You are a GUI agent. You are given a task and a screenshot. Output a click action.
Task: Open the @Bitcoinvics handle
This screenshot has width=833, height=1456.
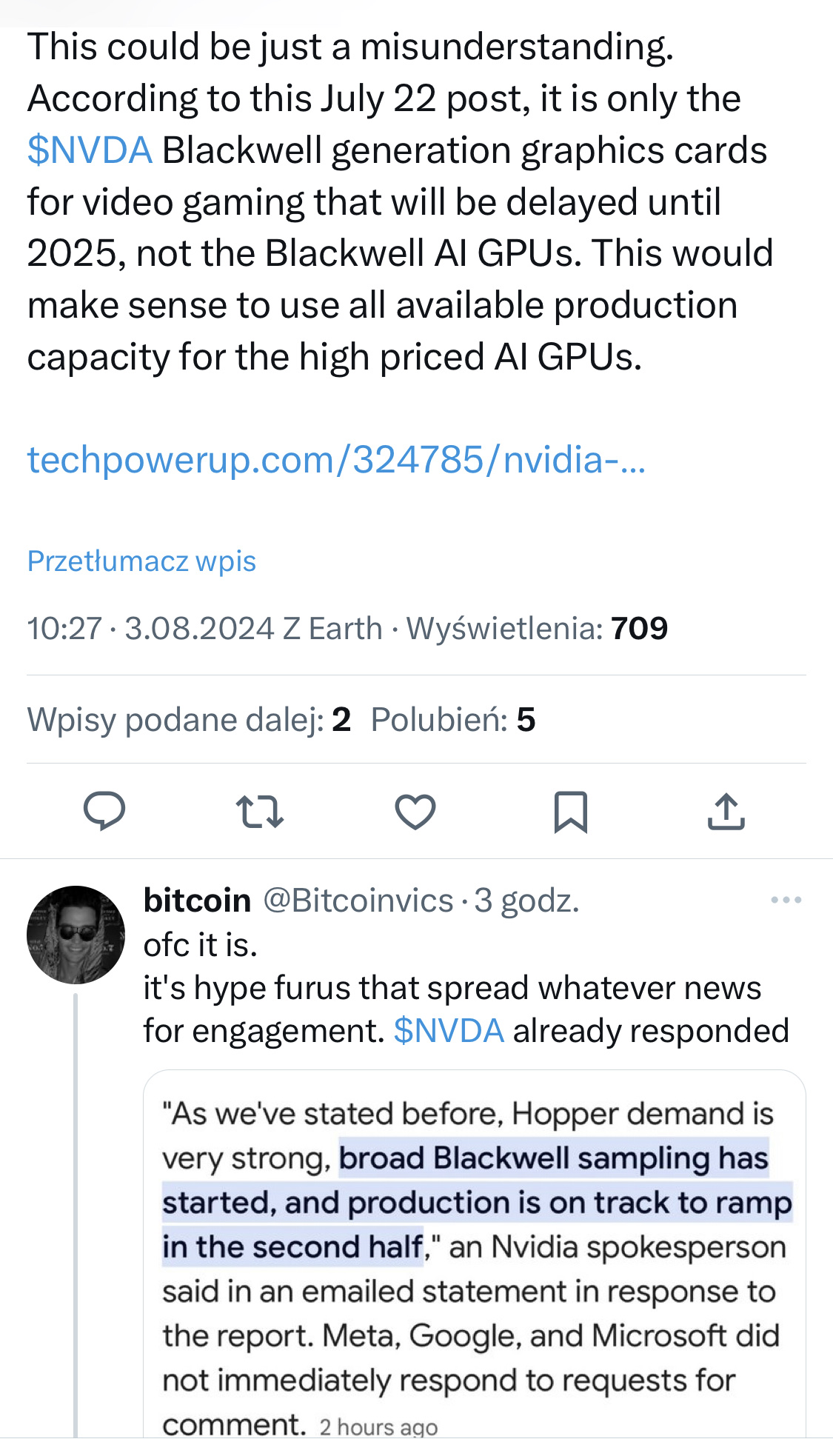358,901
